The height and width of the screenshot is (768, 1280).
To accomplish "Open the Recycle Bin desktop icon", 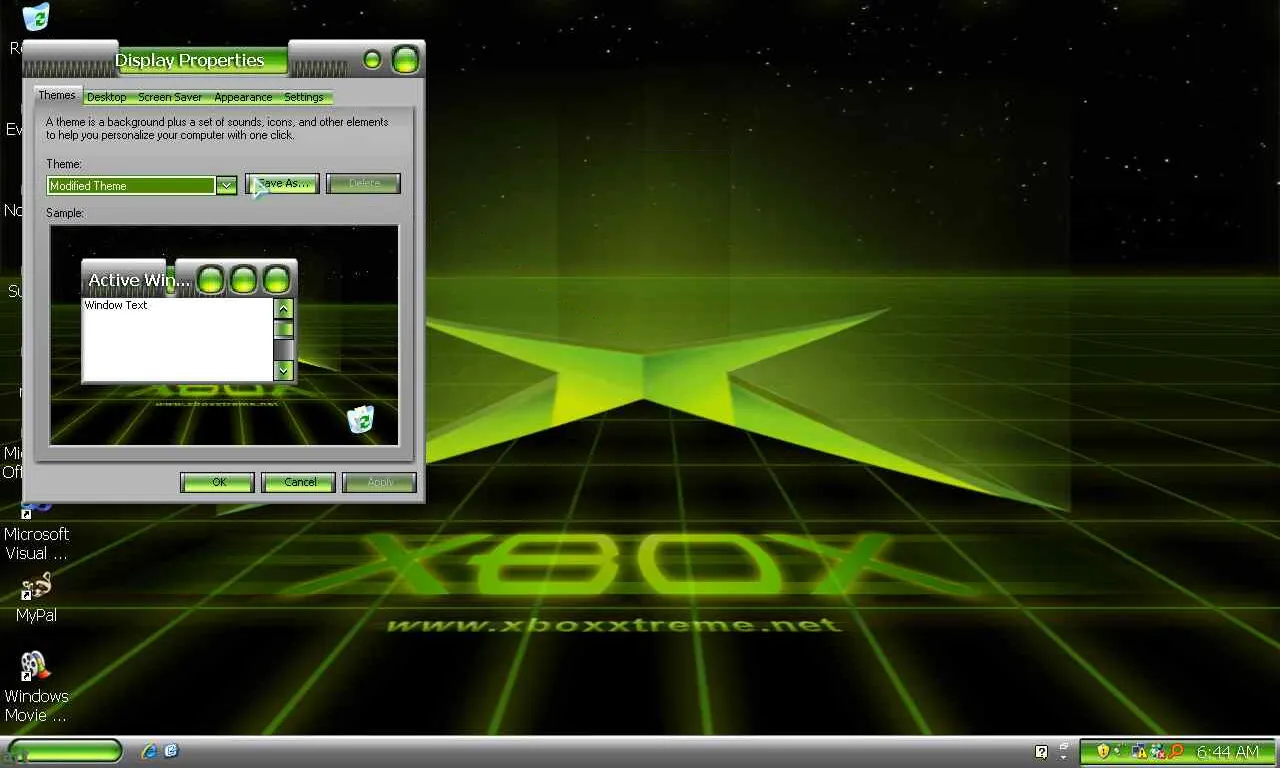I will 35,17.
